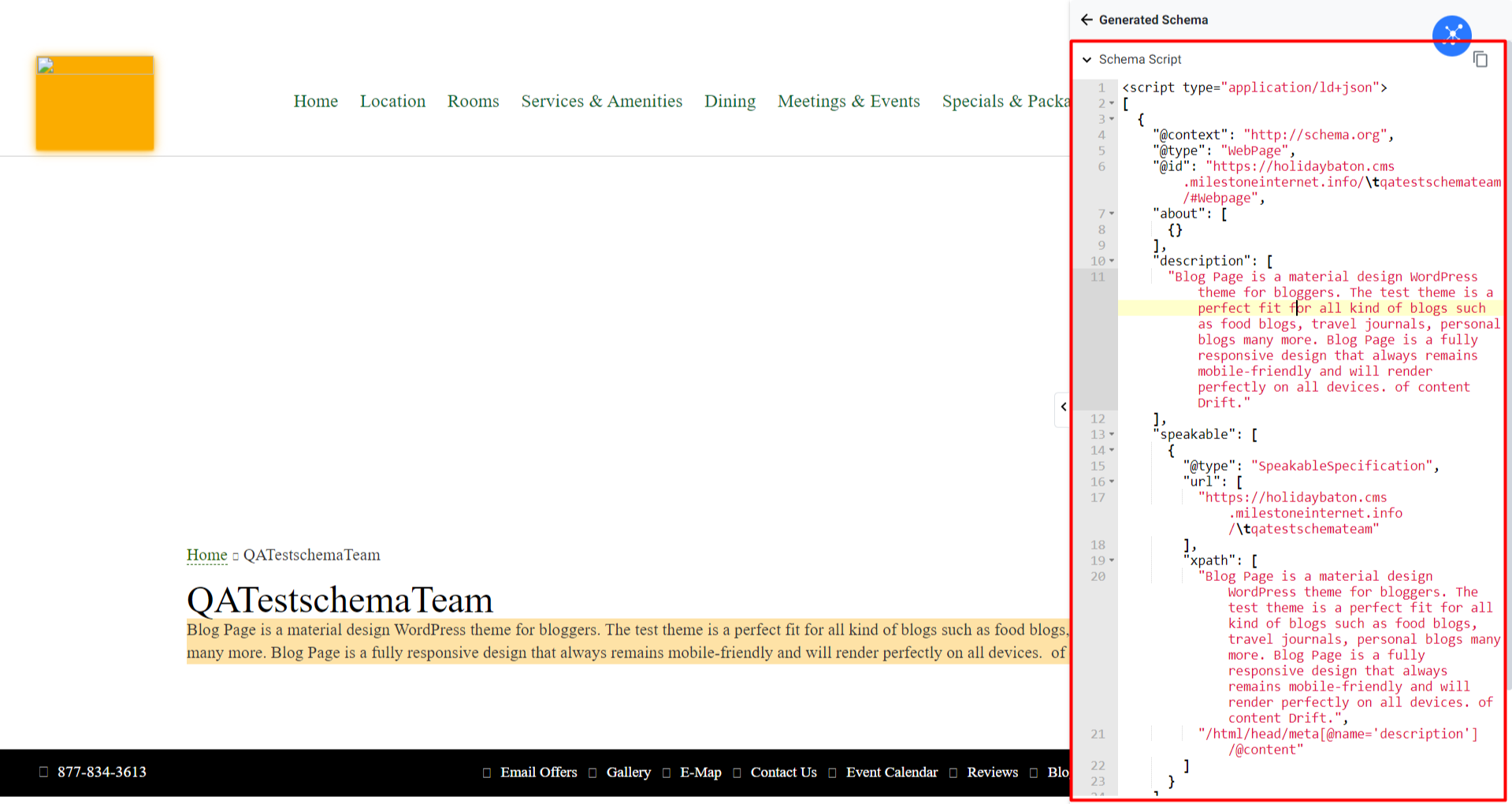Open Specials & Packages menu item
The height and width of the screenshot is (804, 1512).
1005,101
